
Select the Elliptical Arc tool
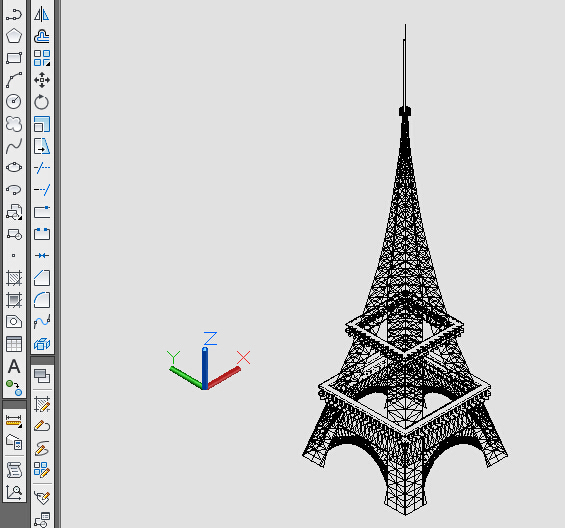click(x=14, y=190)
